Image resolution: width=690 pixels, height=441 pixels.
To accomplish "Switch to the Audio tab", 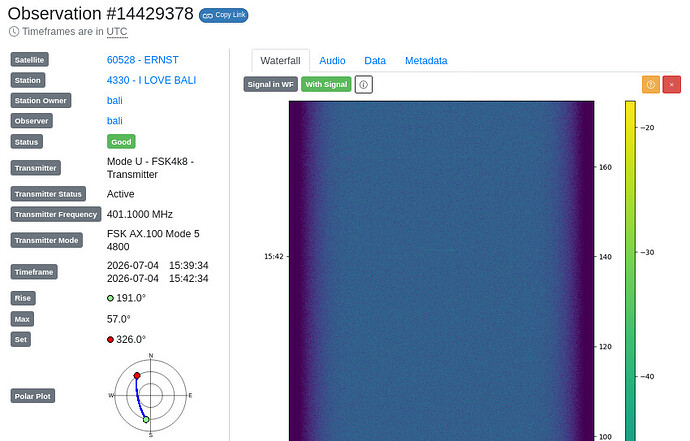I will pyautogui.click(x=332, y=61).
